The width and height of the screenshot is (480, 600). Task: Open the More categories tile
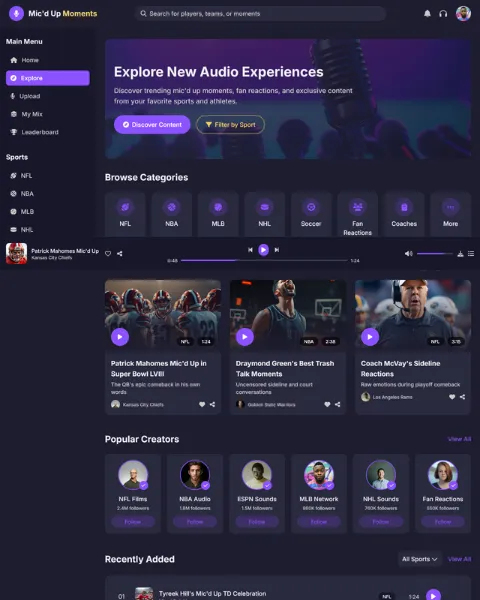(x=450, y=214)
